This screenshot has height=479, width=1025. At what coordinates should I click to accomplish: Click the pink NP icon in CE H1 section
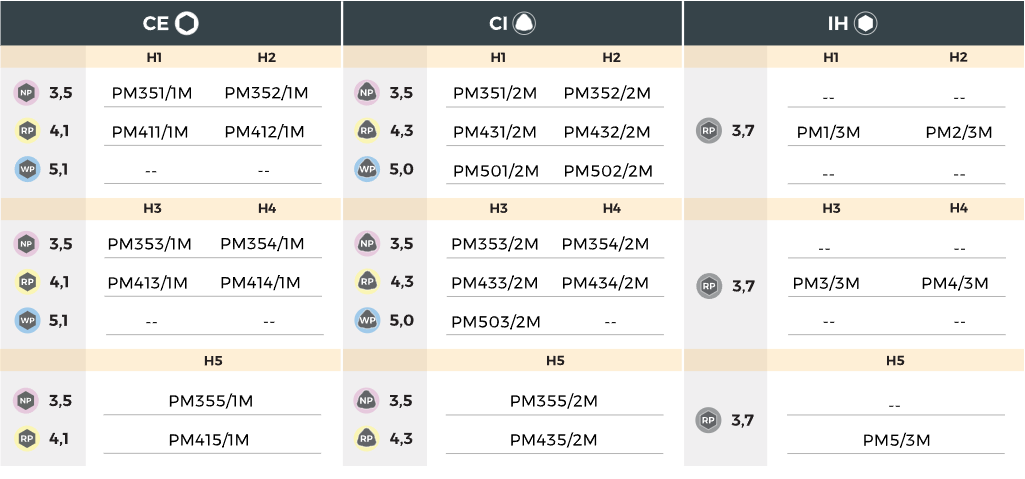click(27, 92)
